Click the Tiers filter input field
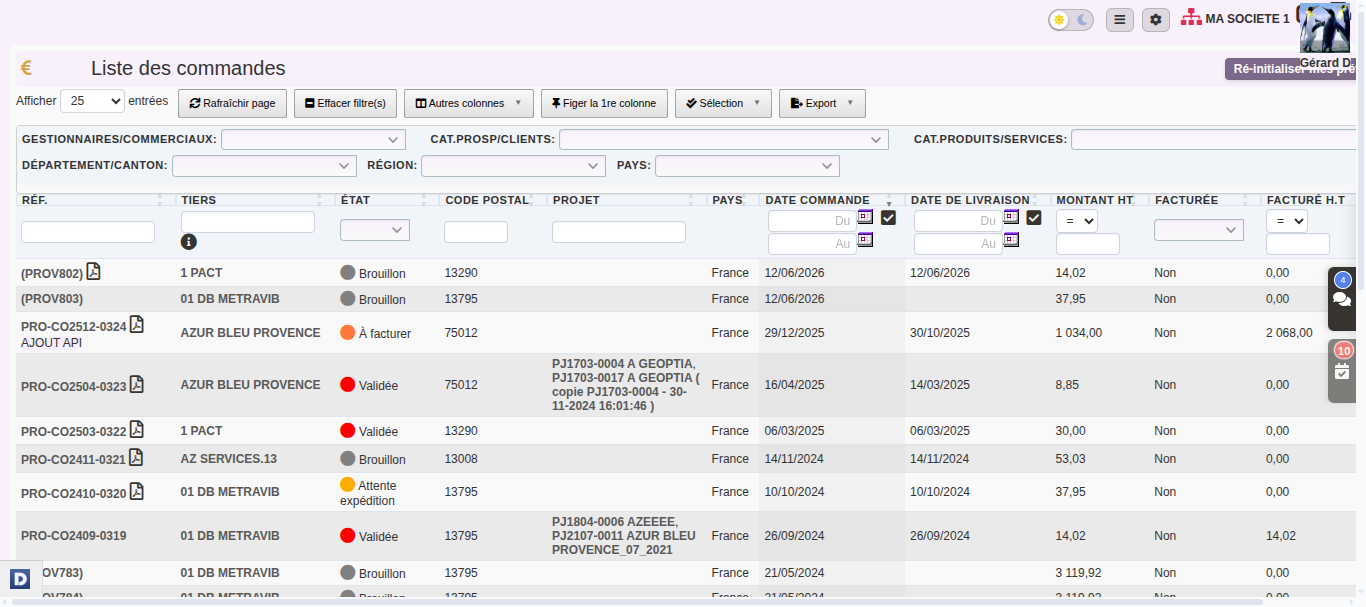This screenshot has height=607, width=1366. [x=248, y=222]
